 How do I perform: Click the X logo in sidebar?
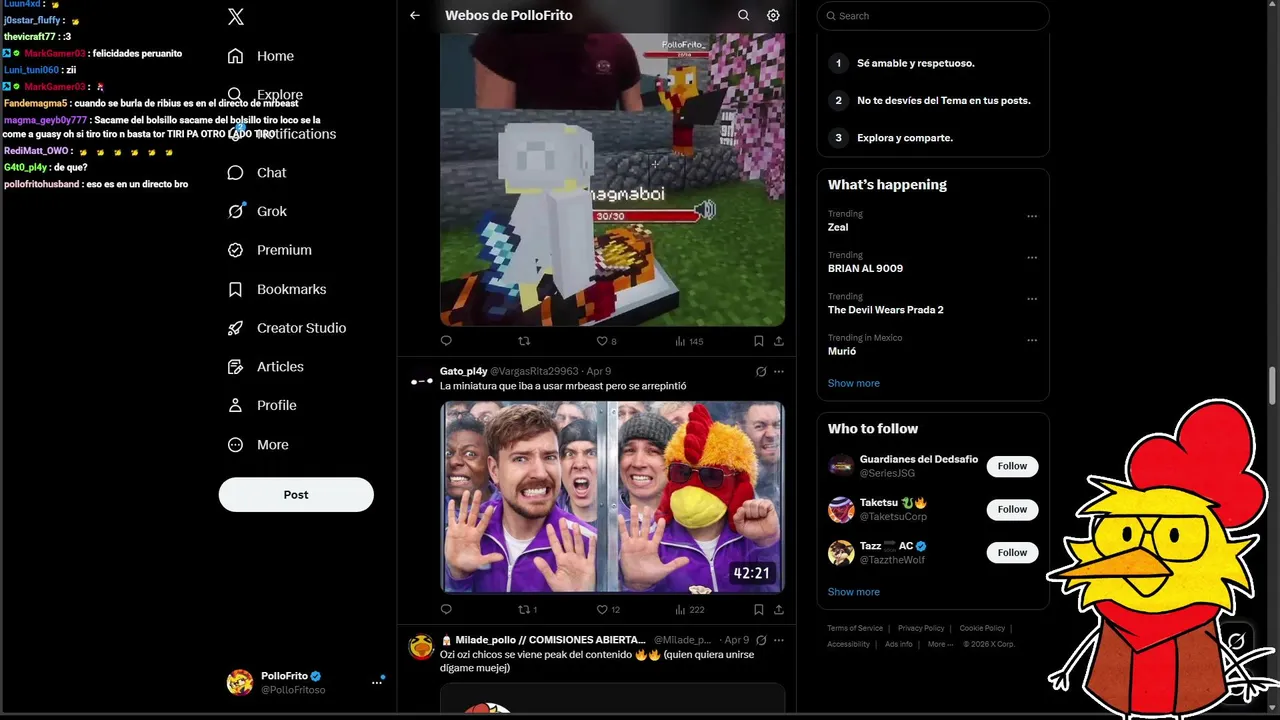(x=236, y=16)
